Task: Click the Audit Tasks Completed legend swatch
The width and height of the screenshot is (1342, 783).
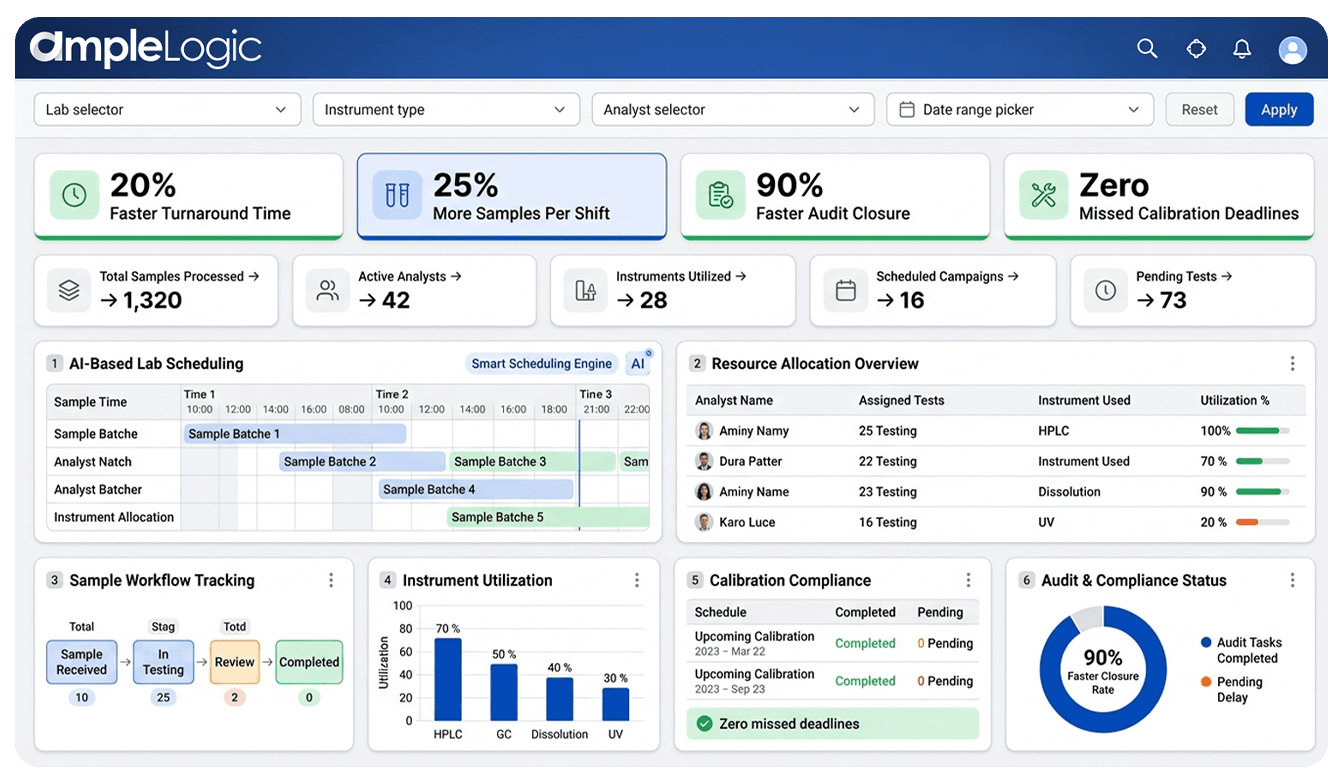Action: (1206, 643)
